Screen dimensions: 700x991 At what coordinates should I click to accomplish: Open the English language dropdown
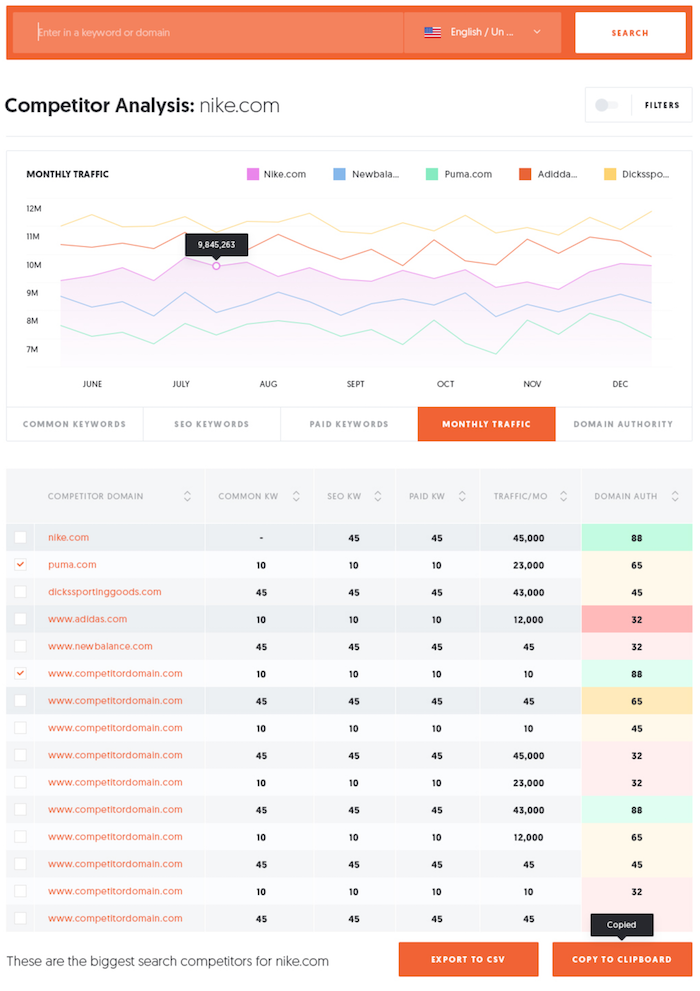coord(483,32)
